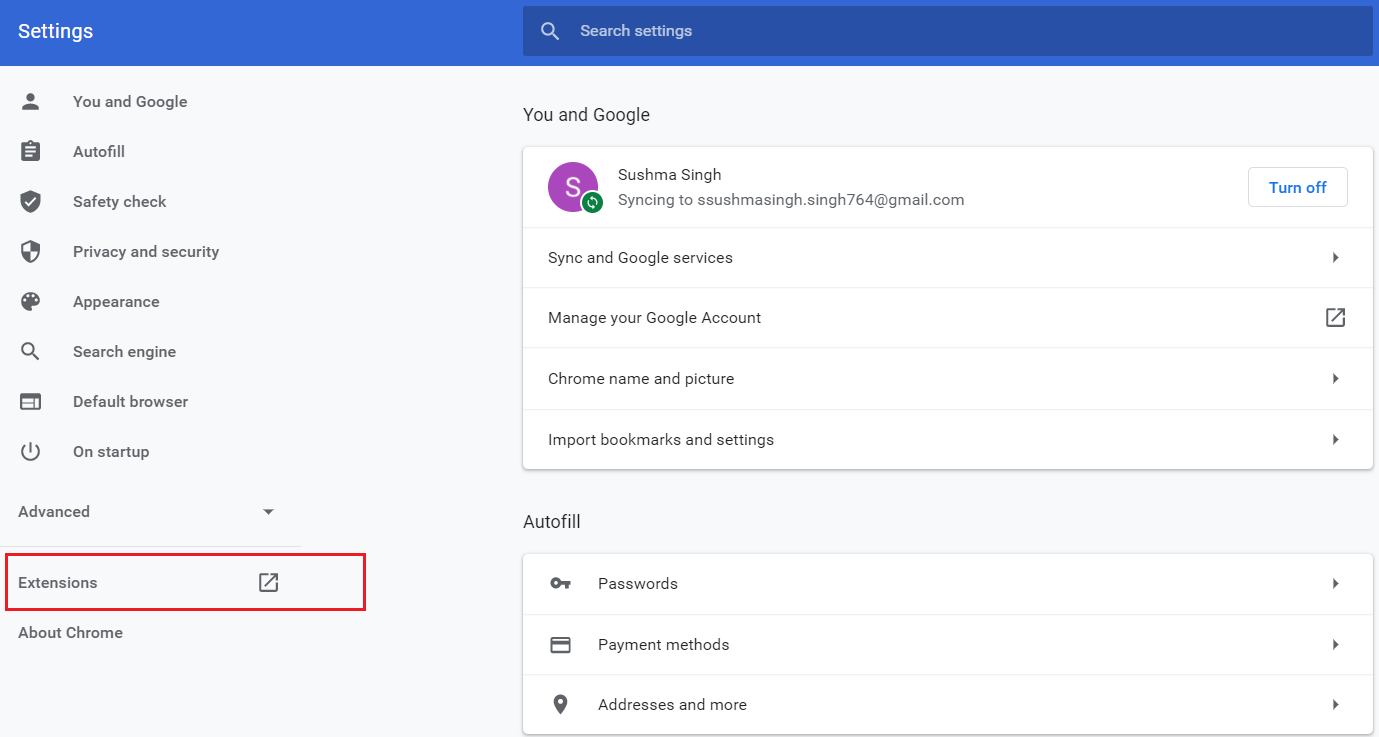
Task: Click the Sushma Singh account name
Action: (x=669, y=174)
